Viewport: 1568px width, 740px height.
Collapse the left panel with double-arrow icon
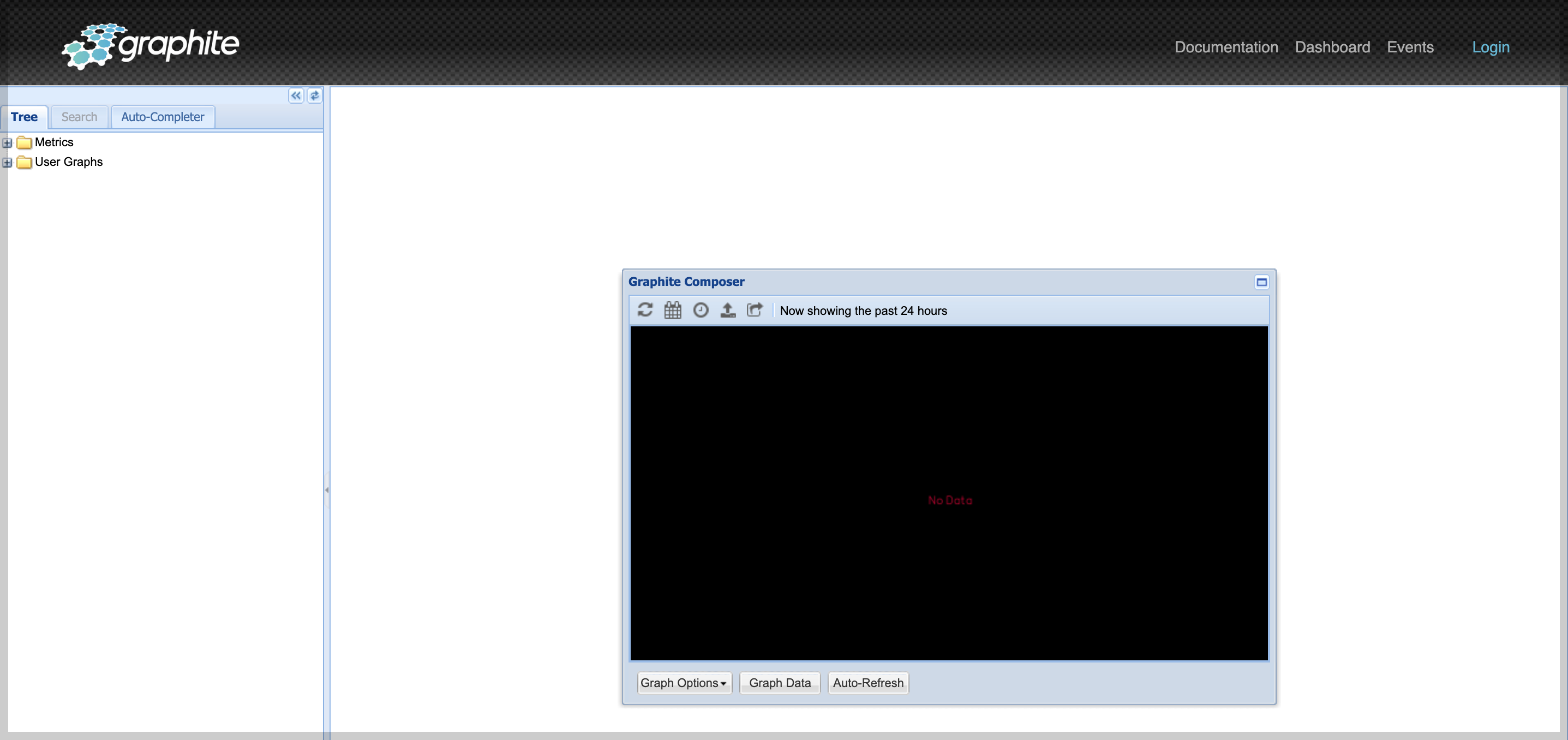[x=296, y=96]
